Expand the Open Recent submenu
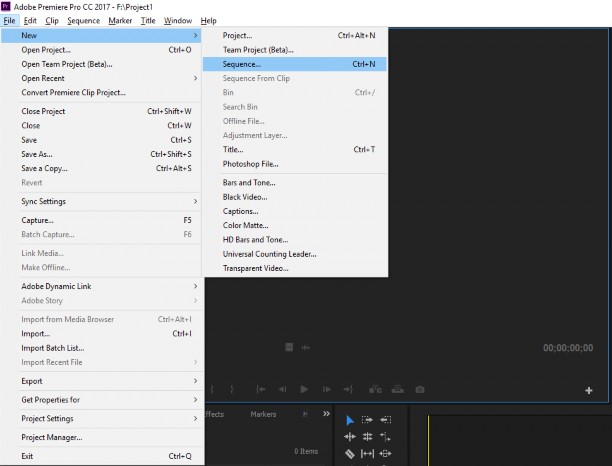 point(102,78)
